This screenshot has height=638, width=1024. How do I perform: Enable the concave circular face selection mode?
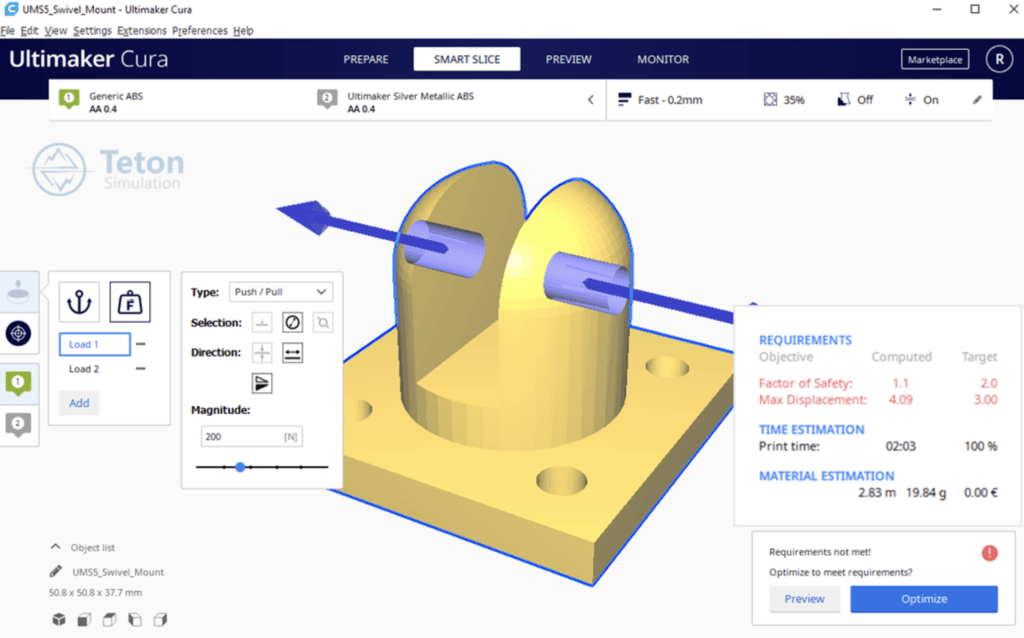(x=292, y=323)
